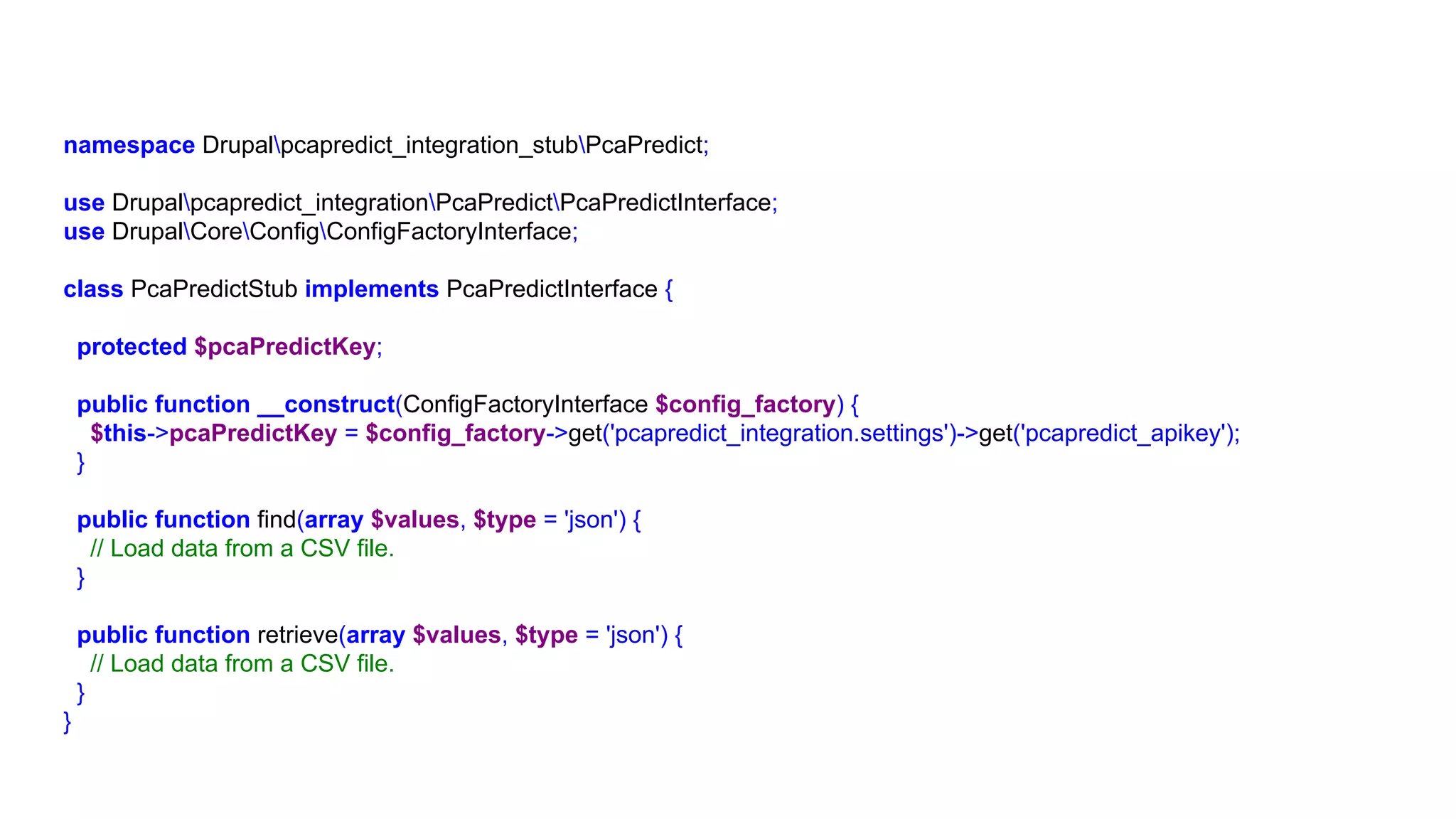Click the 'implements' keyword

[372, 289]
